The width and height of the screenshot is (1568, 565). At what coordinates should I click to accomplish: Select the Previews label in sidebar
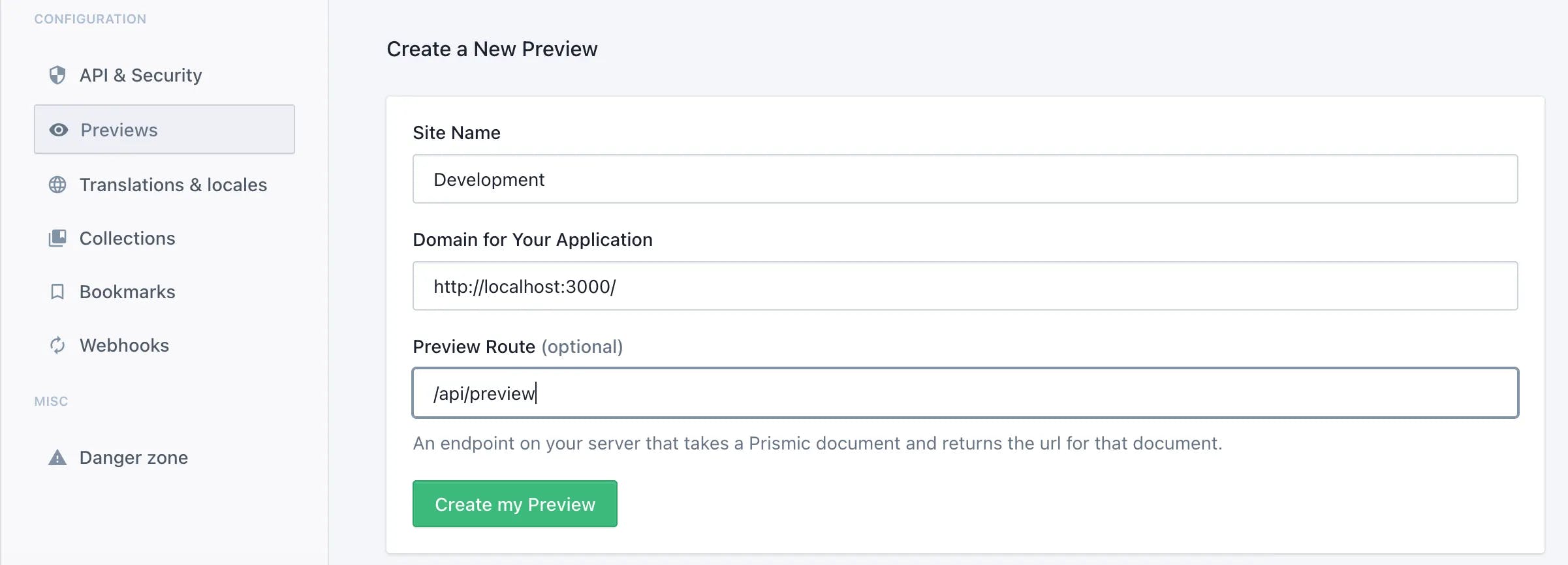[x=119, y=130]
